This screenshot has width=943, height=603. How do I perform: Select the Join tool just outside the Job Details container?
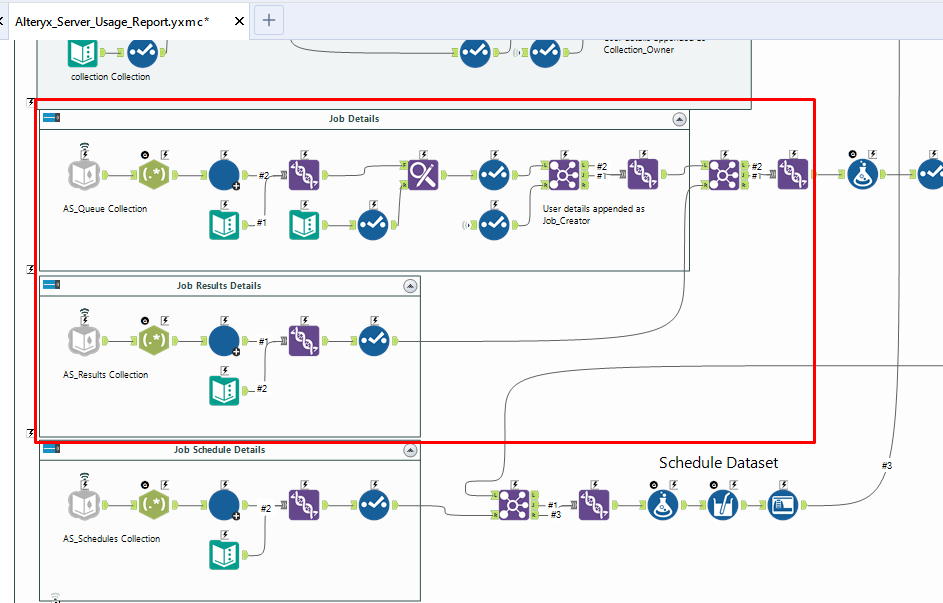tap(724, 174)
